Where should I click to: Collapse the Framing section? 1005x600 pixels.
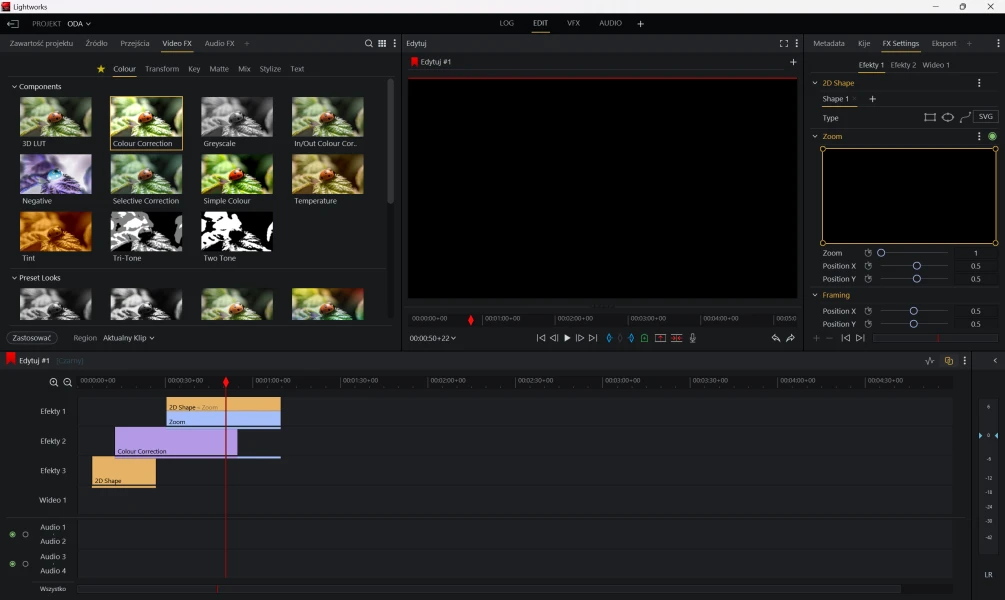pos(816,296)
